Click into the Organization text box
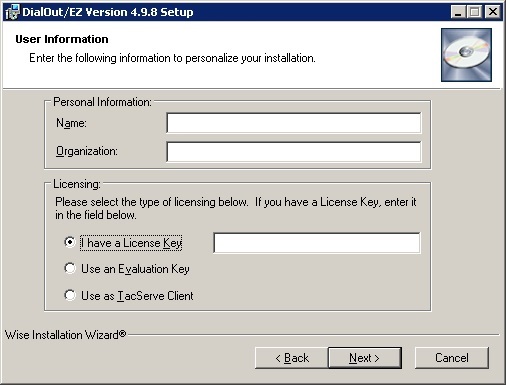 point(294,152)
